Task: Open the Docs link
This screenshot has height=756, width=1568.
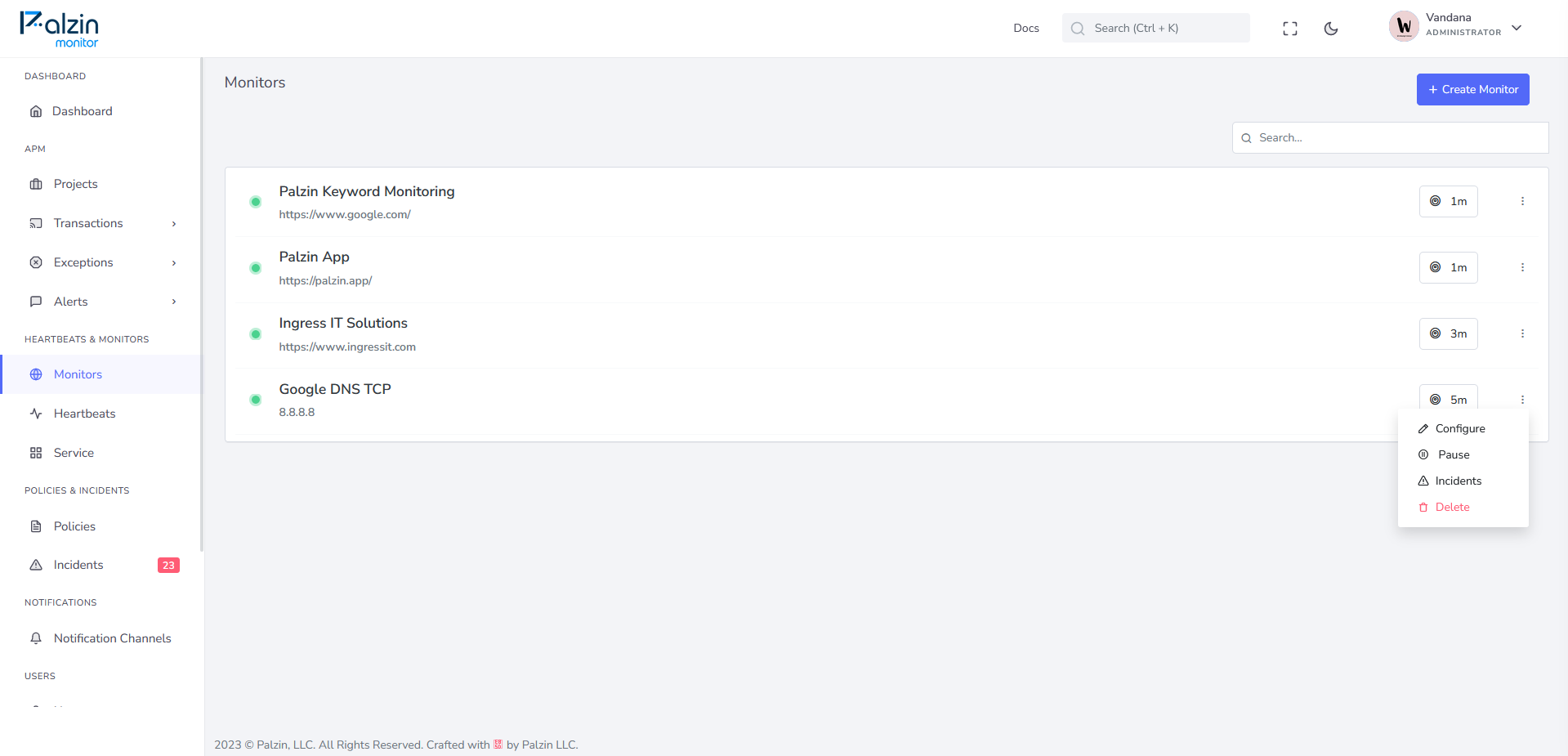Action: 1026,28
